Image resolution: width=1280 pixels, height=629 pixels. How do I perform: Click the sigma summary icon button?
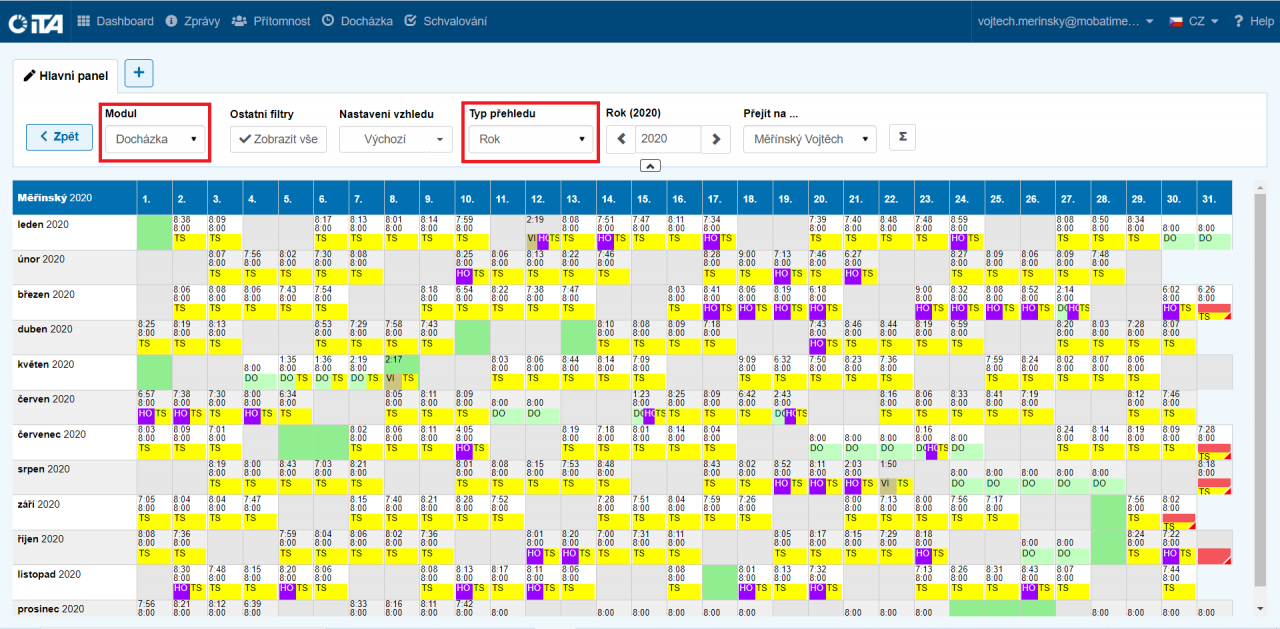pyautogui.click(x=902, y=137)
